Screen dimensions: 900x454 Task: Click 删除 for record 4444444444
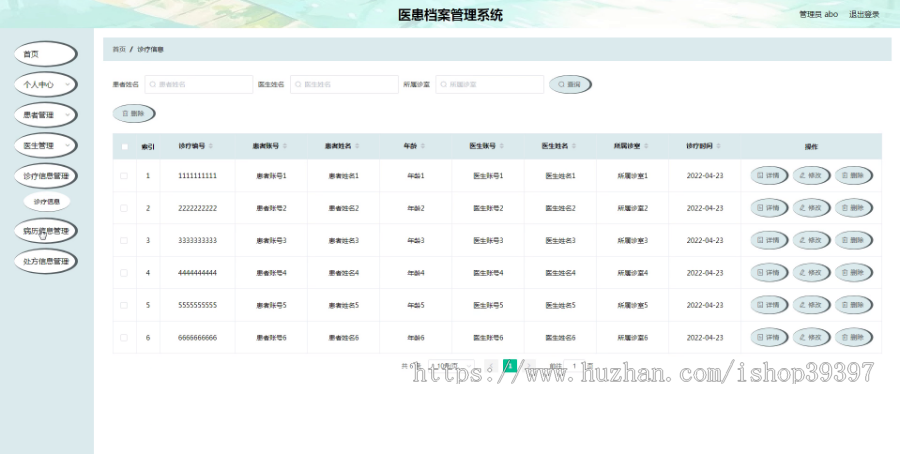pyautogui.click(x=854, y=273)
